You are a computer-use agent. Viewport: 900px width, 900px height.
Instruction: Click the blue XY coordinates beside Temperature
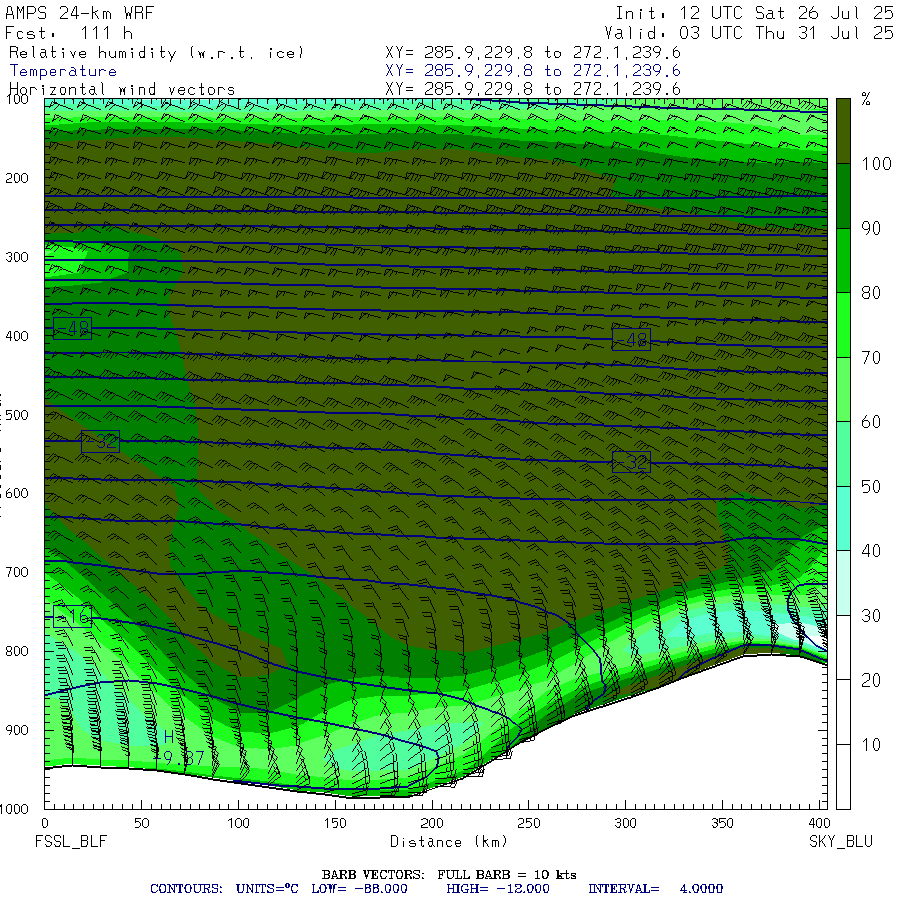[x=533, y=71]
